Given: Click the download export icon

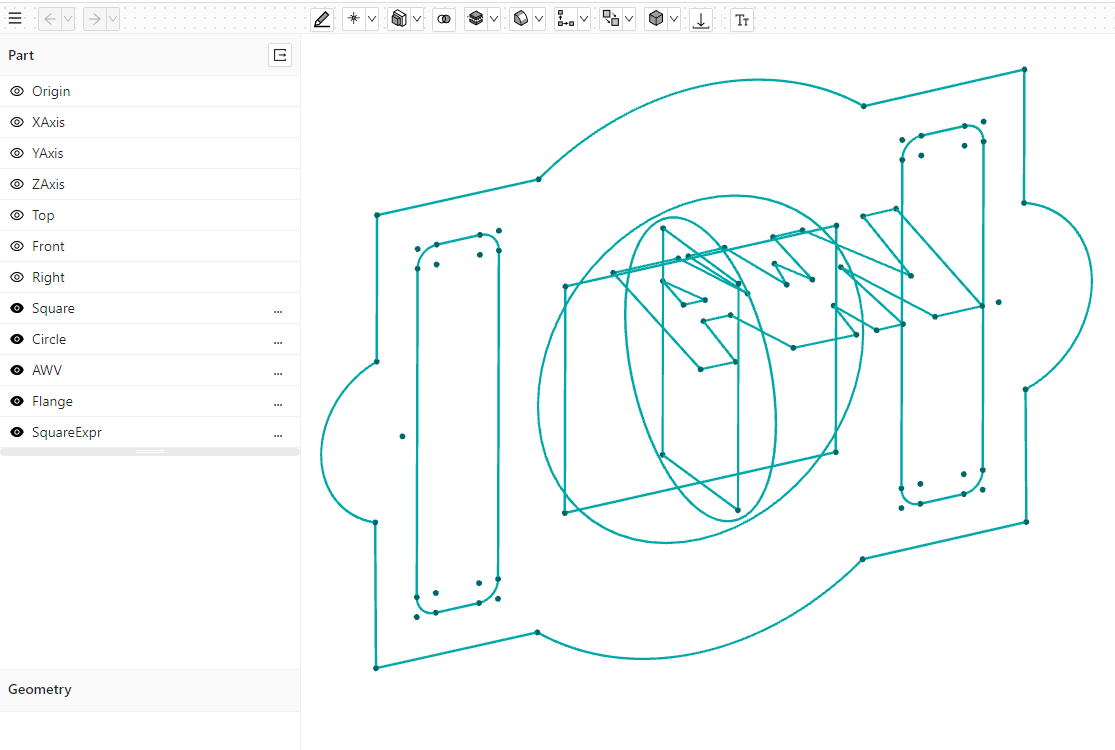Looking at the screenshot, I should [x=701, y=19].
